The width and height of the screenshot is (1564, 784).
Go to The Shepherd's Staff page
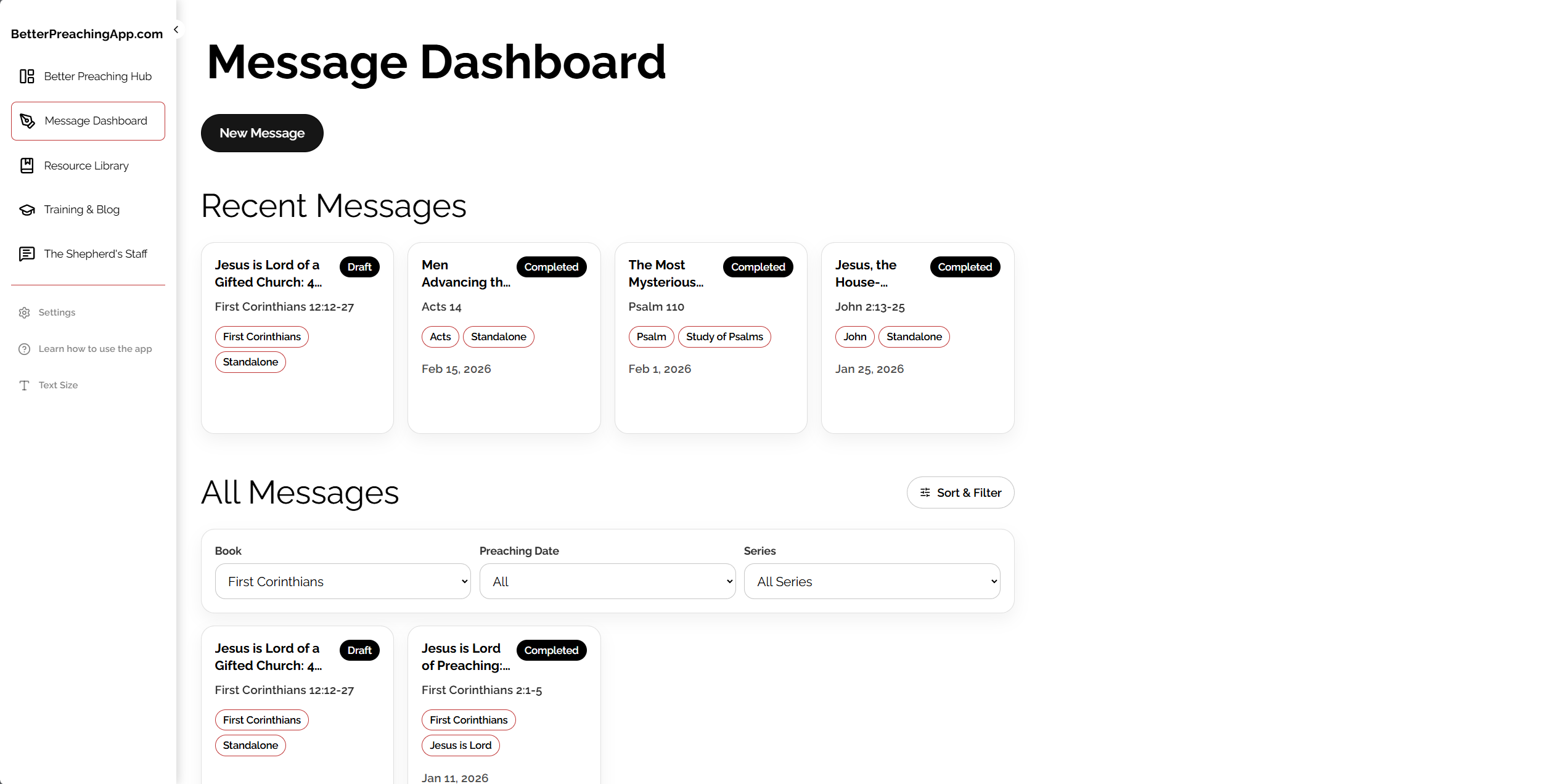click(x=96, y=254)
